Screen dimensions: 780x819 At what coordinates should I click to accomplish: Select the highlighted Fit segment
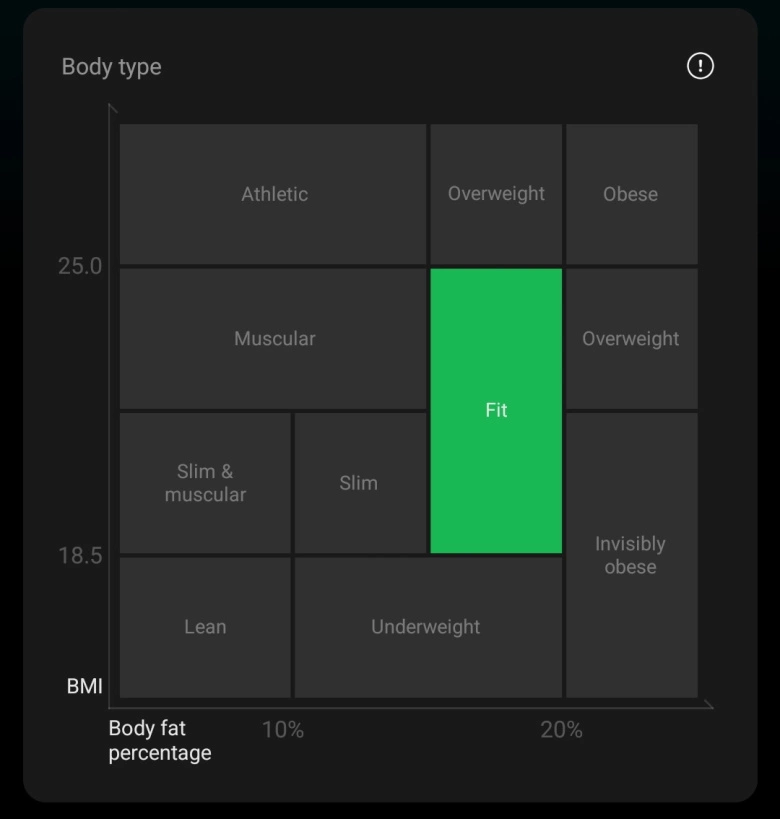pyautogui.click(x=496, y=410)
